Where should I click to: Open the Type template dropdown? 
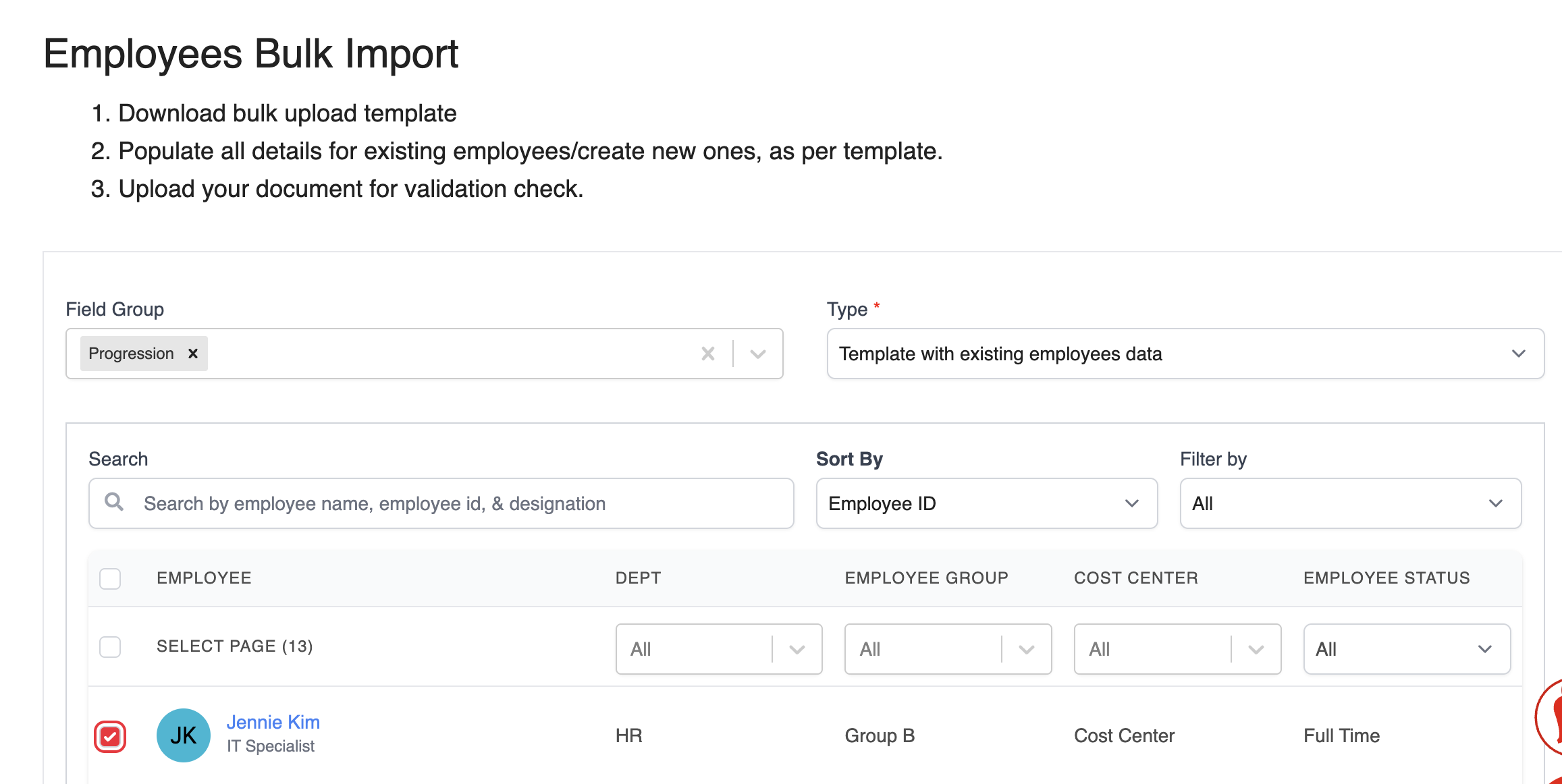[1185, 354]
